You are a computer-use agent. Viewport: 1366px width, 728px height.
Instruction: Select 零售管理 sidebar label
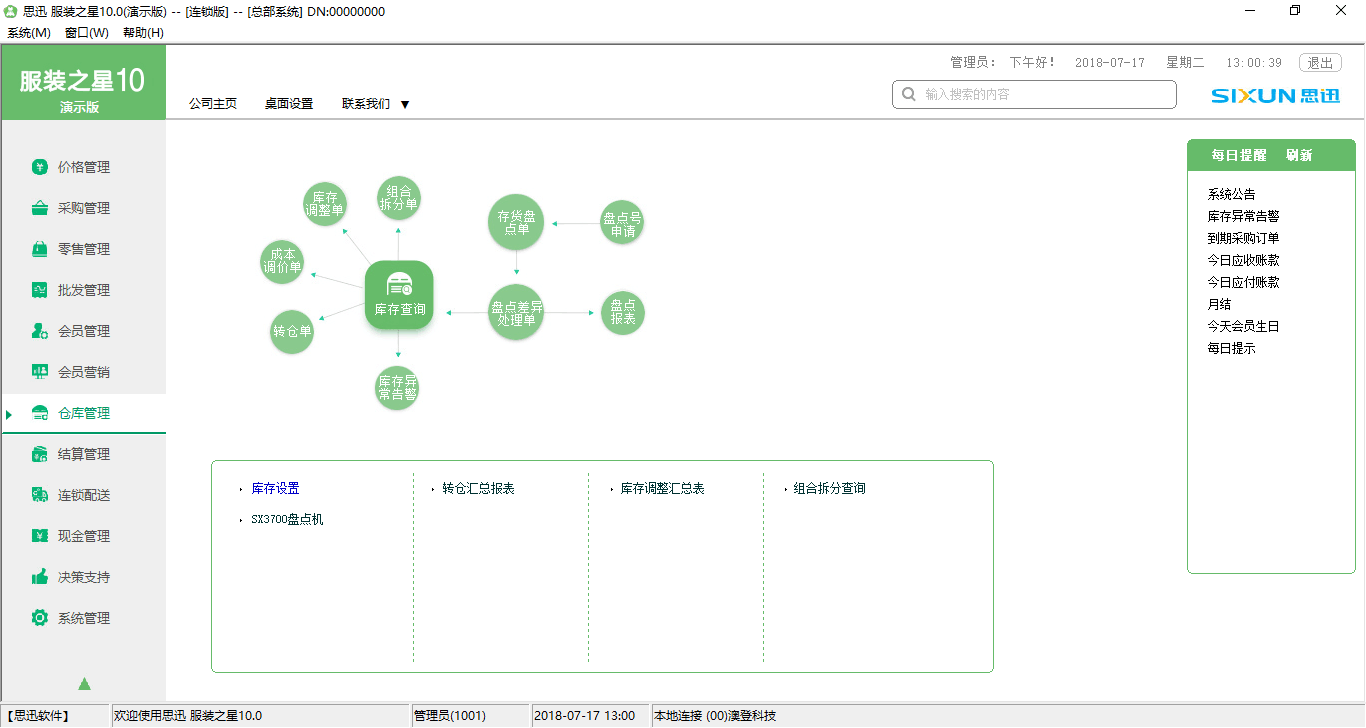click(x=84, y=249)
